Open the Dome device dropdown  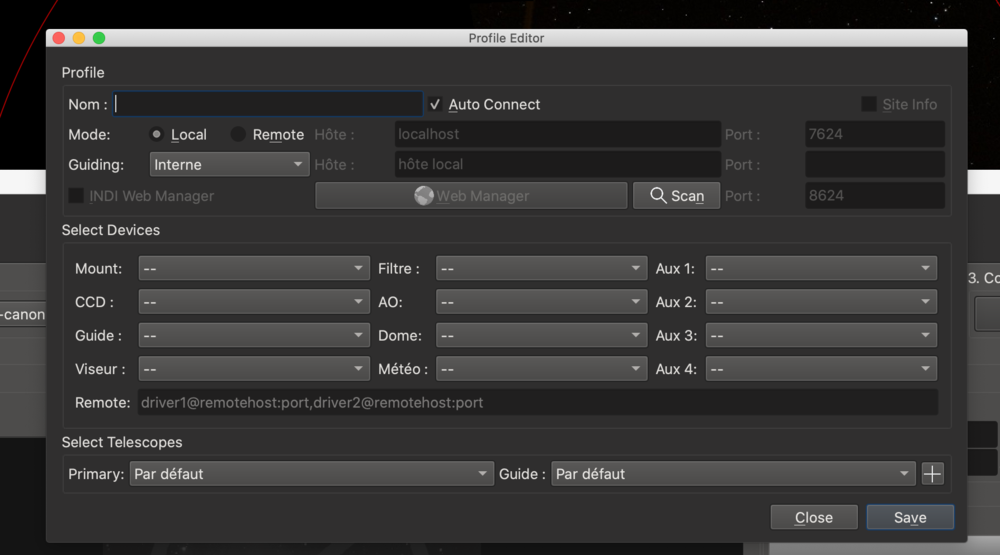click(x=541, y=336)
